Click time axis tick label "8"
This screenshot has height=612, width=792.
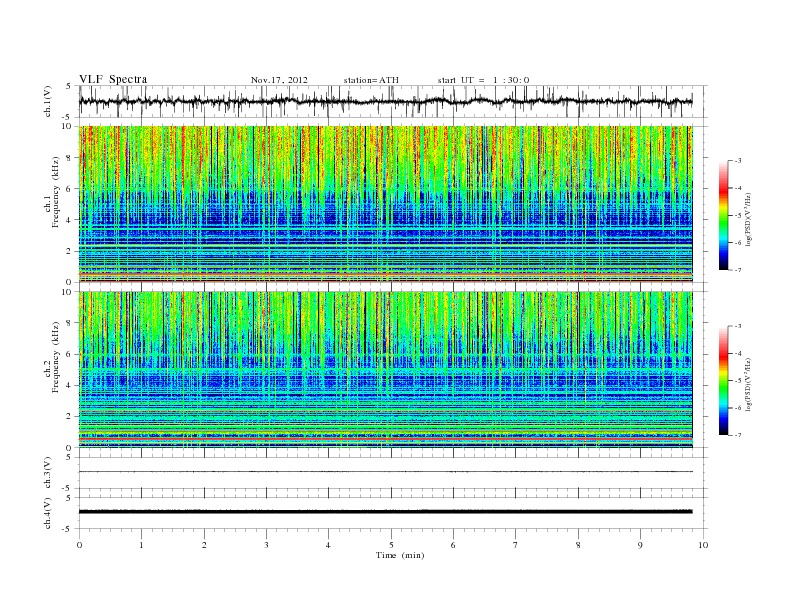[578, 545]
